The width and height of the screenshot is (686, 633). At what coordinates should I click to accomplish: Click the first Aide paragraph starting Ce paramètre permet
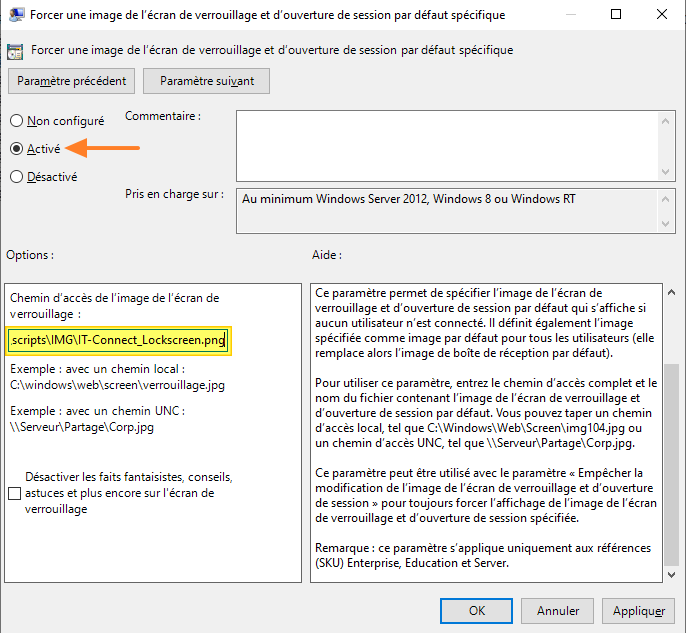pyautogui.click(x=485, y=323)
